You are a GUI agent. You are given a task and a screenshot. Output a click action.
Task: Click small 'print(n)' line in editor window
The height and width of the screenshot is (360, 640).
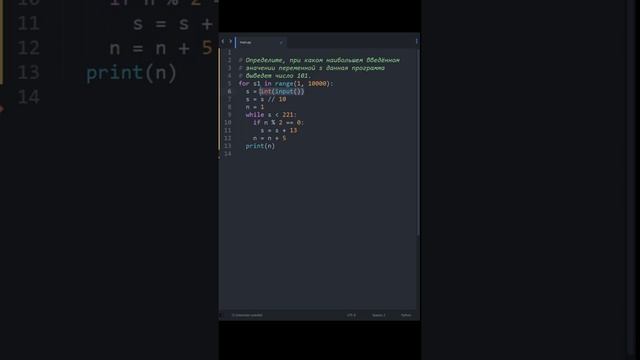(260, 146)
